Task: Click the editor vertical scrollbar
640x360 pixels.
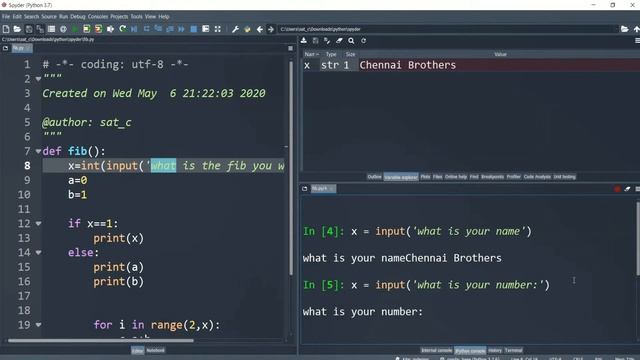Action: click(x=291, y=167)
